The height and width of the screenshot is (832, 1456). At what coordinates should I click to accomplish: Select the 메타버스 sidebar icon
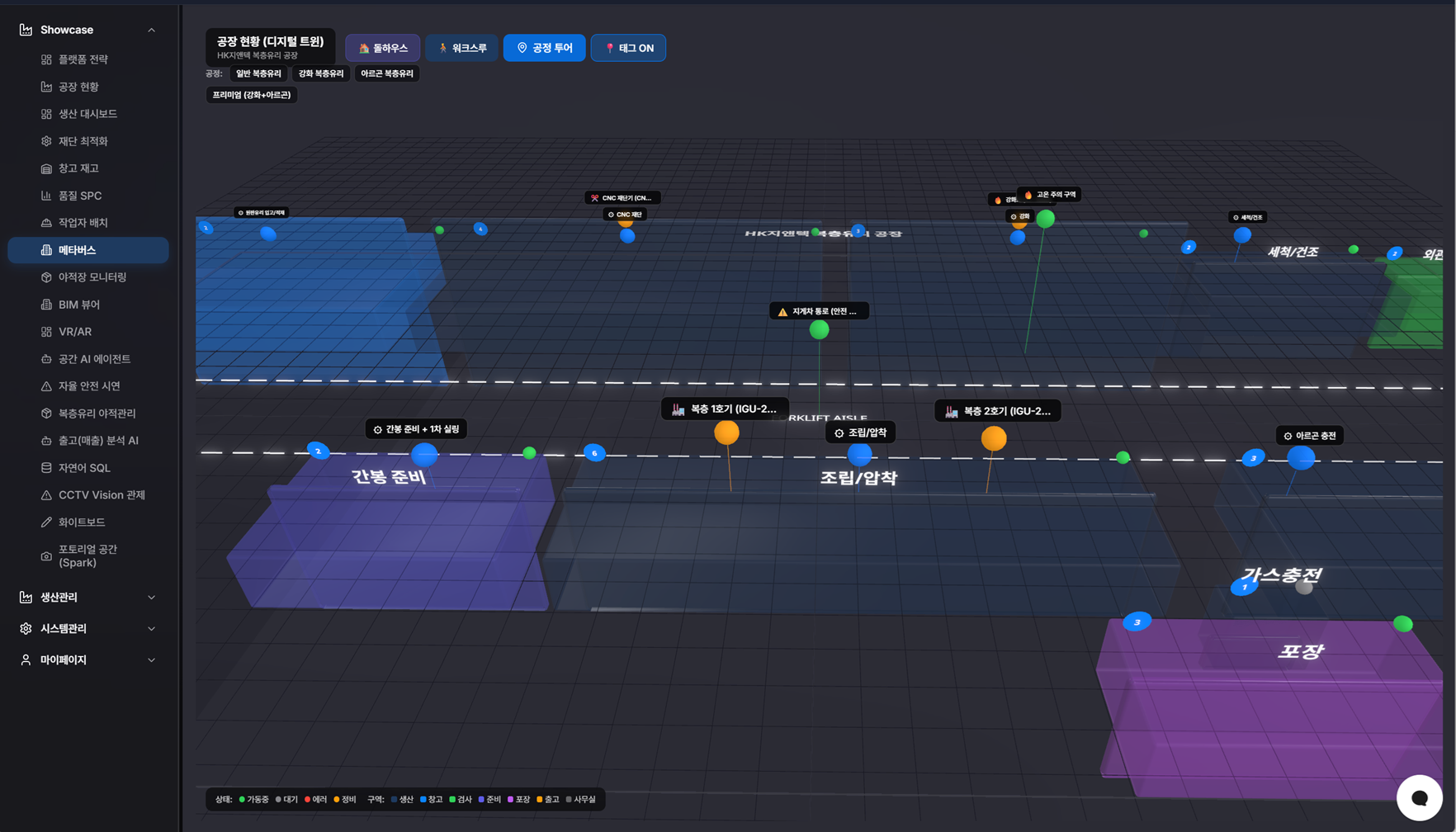click(46, 250)
